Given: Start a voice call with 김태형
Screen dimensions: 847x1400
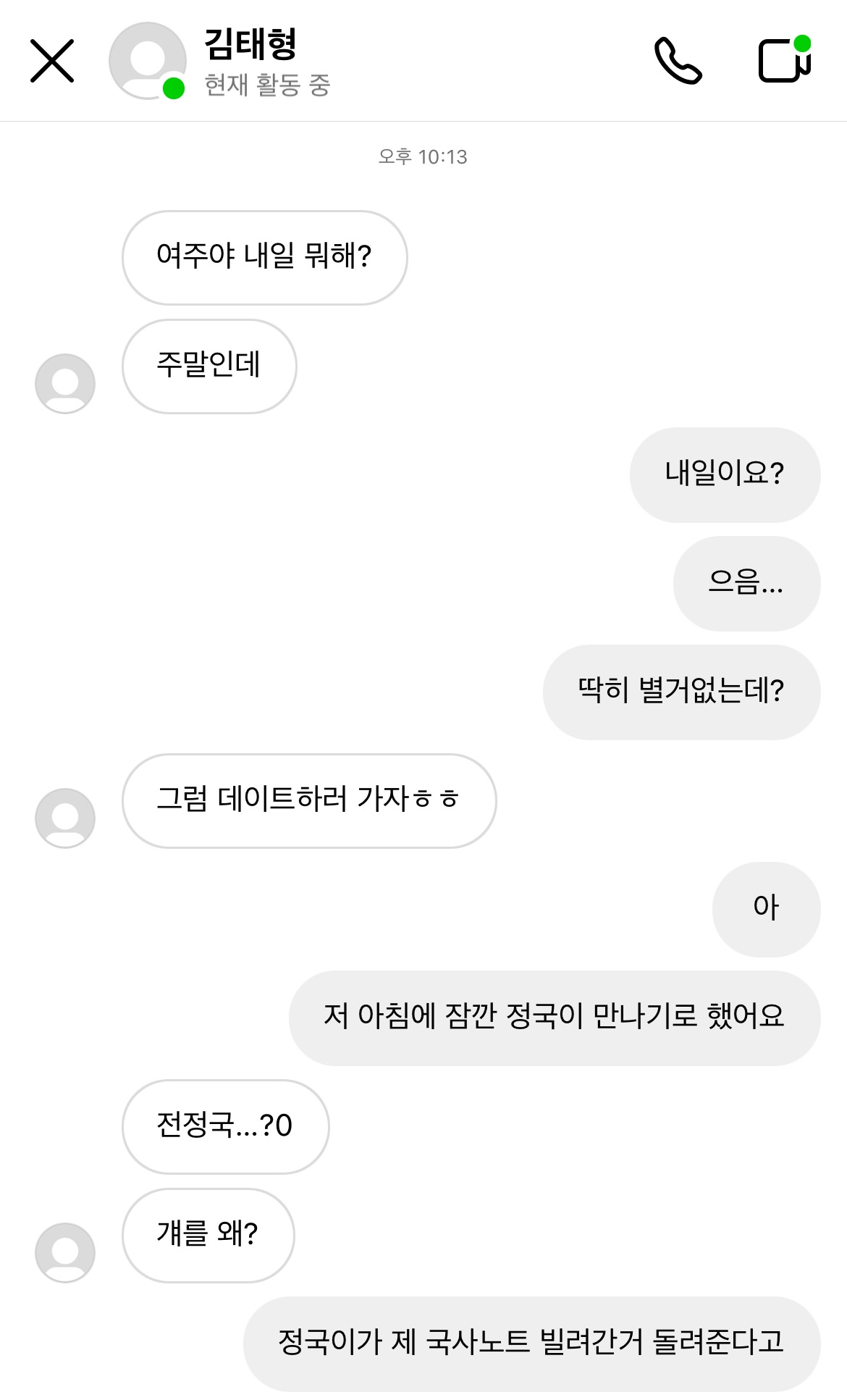Looking at the screenshot, I should click(x=678, y=61).
